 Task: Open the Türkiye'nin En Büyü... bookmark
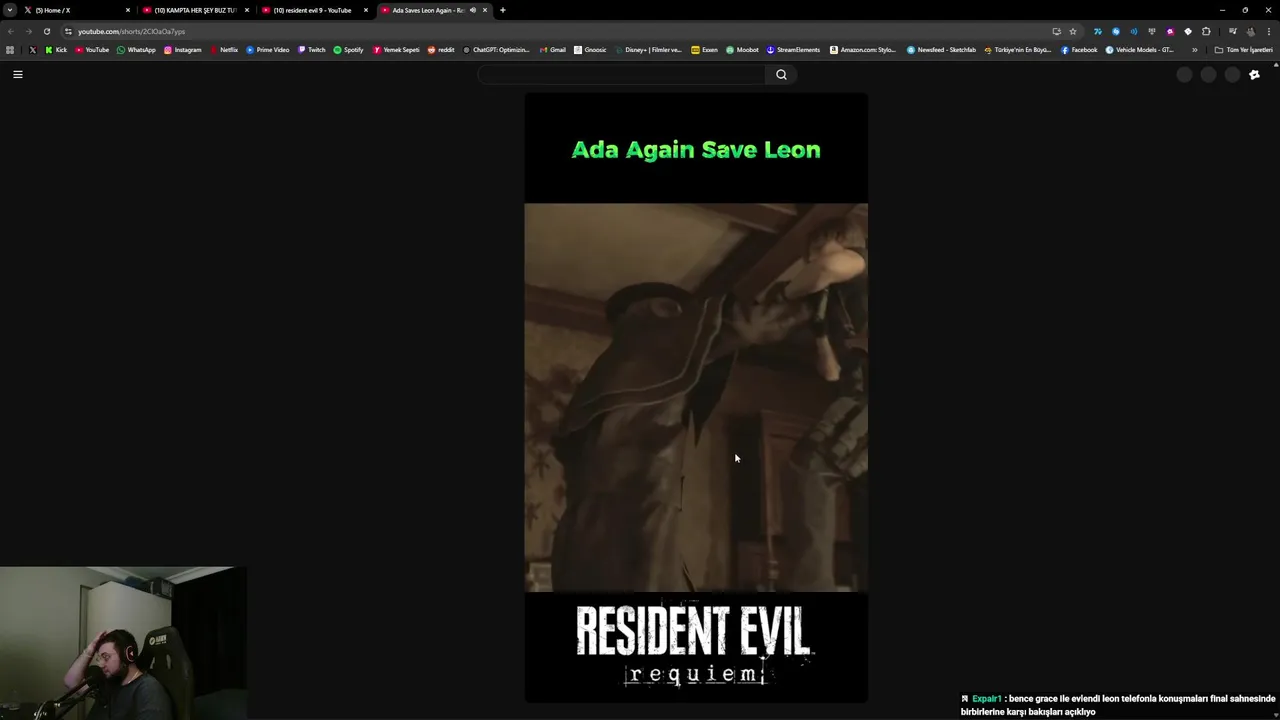1018,49
